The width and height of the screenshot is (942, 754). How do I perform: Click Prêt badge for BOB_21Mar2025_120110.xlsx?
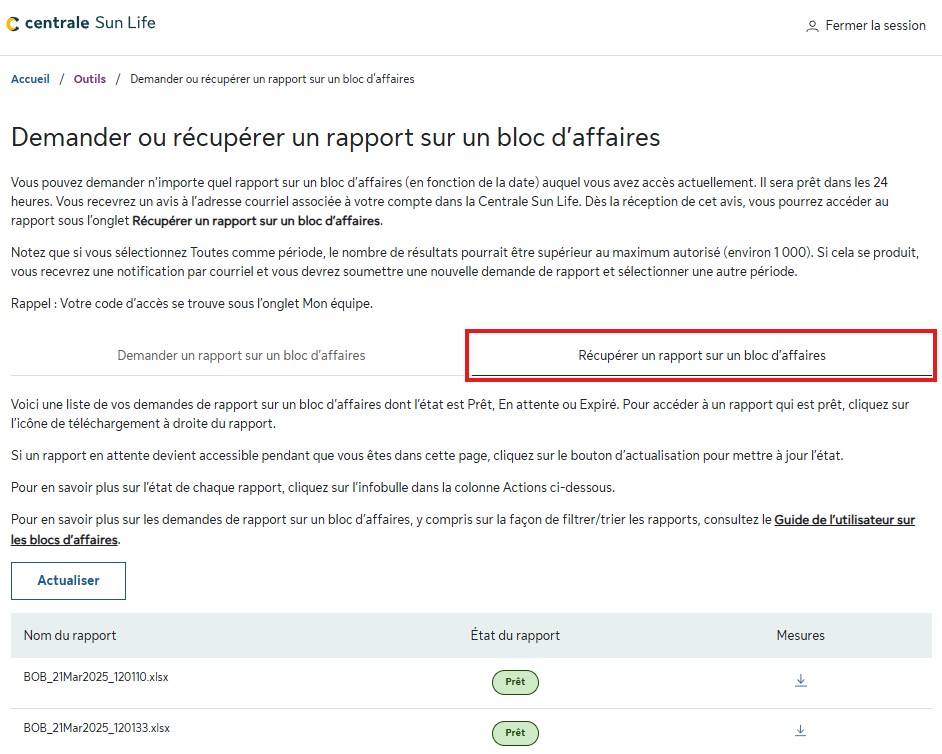pos(515,682)
